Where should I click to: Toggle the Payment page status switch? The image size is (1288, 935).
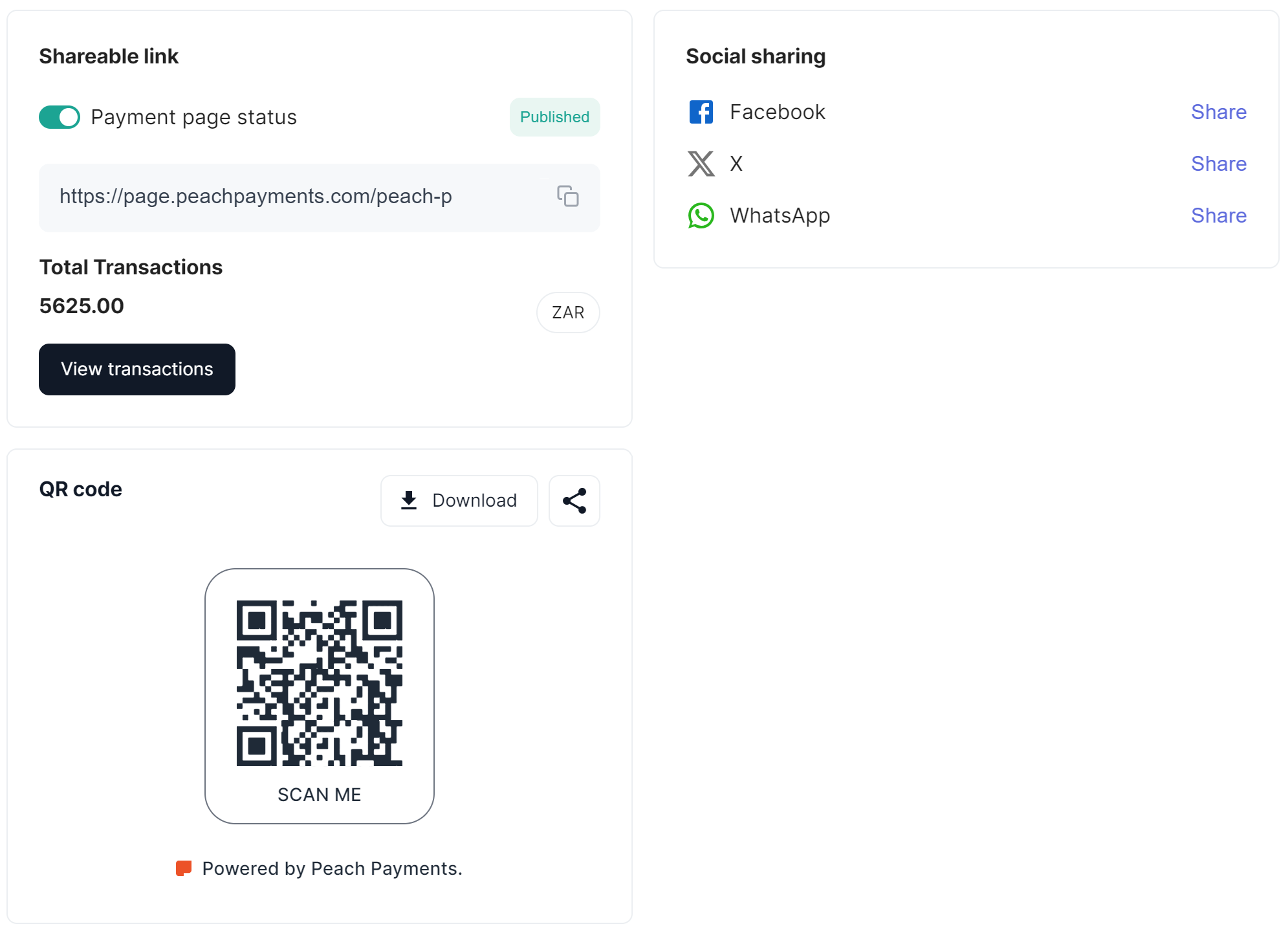tap(60, 117)
